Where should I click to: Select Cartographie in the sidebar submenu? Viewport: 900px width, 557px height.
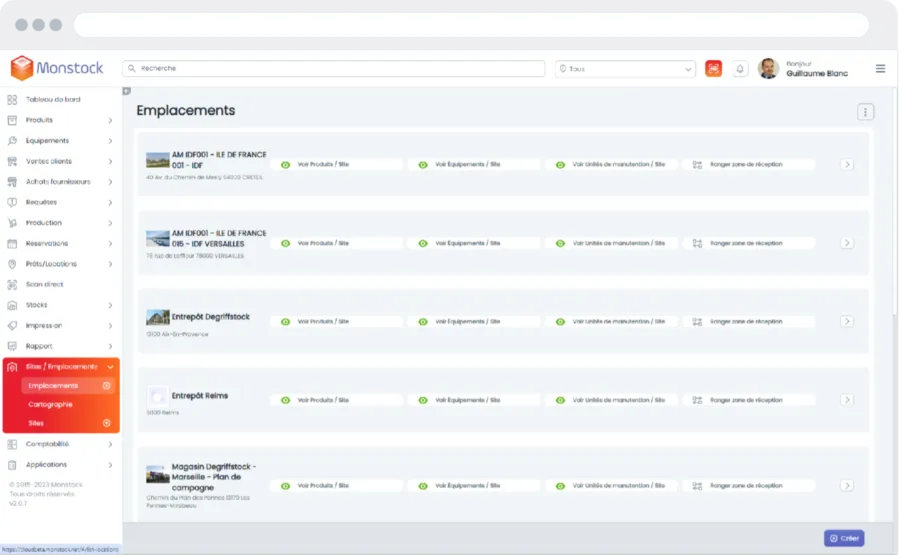coord(50,405)
